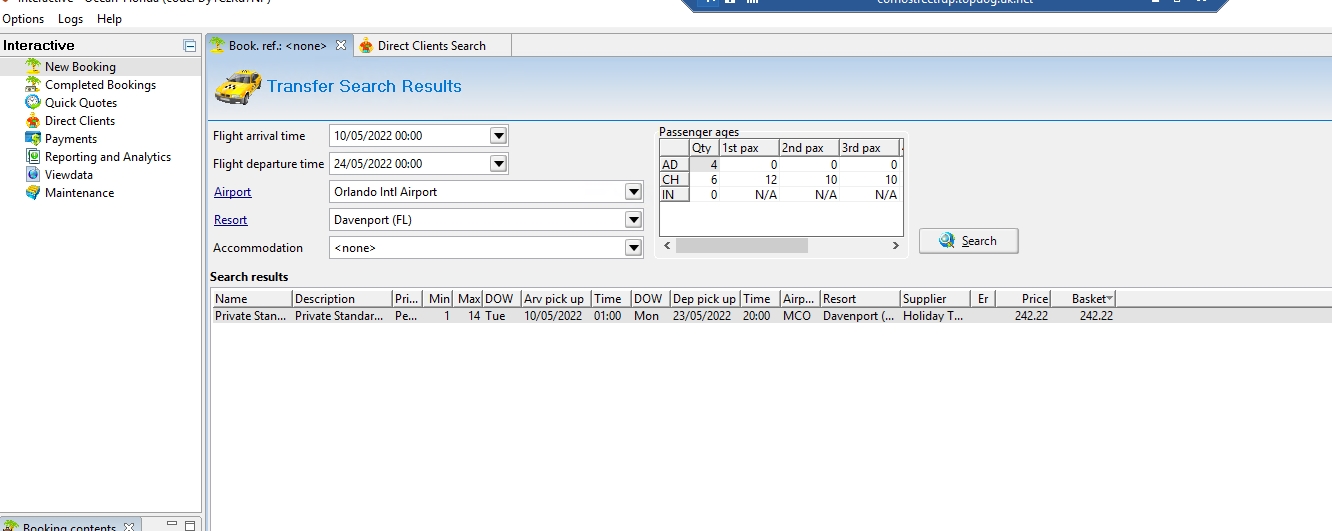The image size is (1332, 531).
Task: Open the Help menu
Action: click(x=109, y=19)
